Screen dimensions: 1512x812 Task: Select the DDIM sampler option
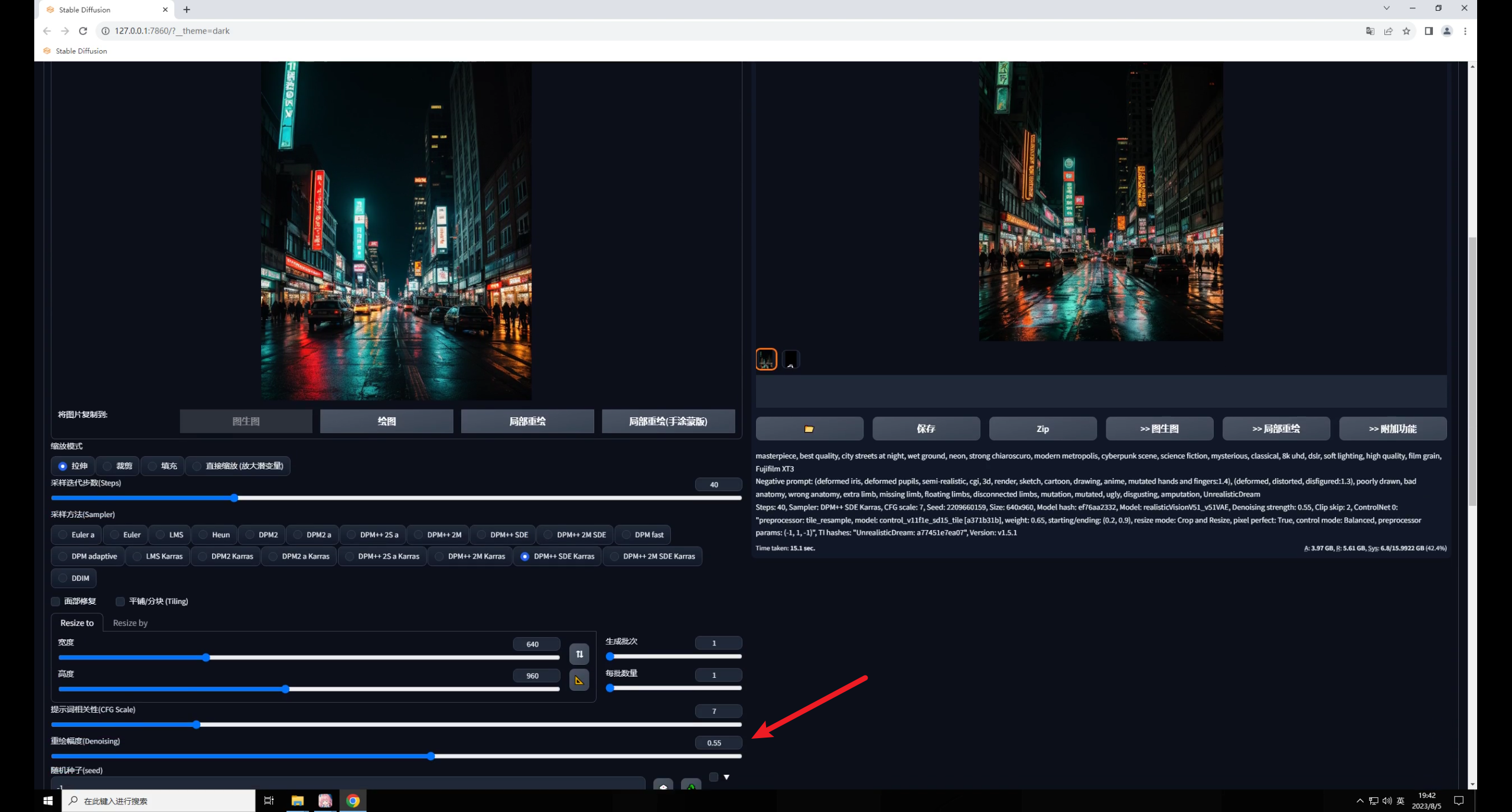pos(74,578)
